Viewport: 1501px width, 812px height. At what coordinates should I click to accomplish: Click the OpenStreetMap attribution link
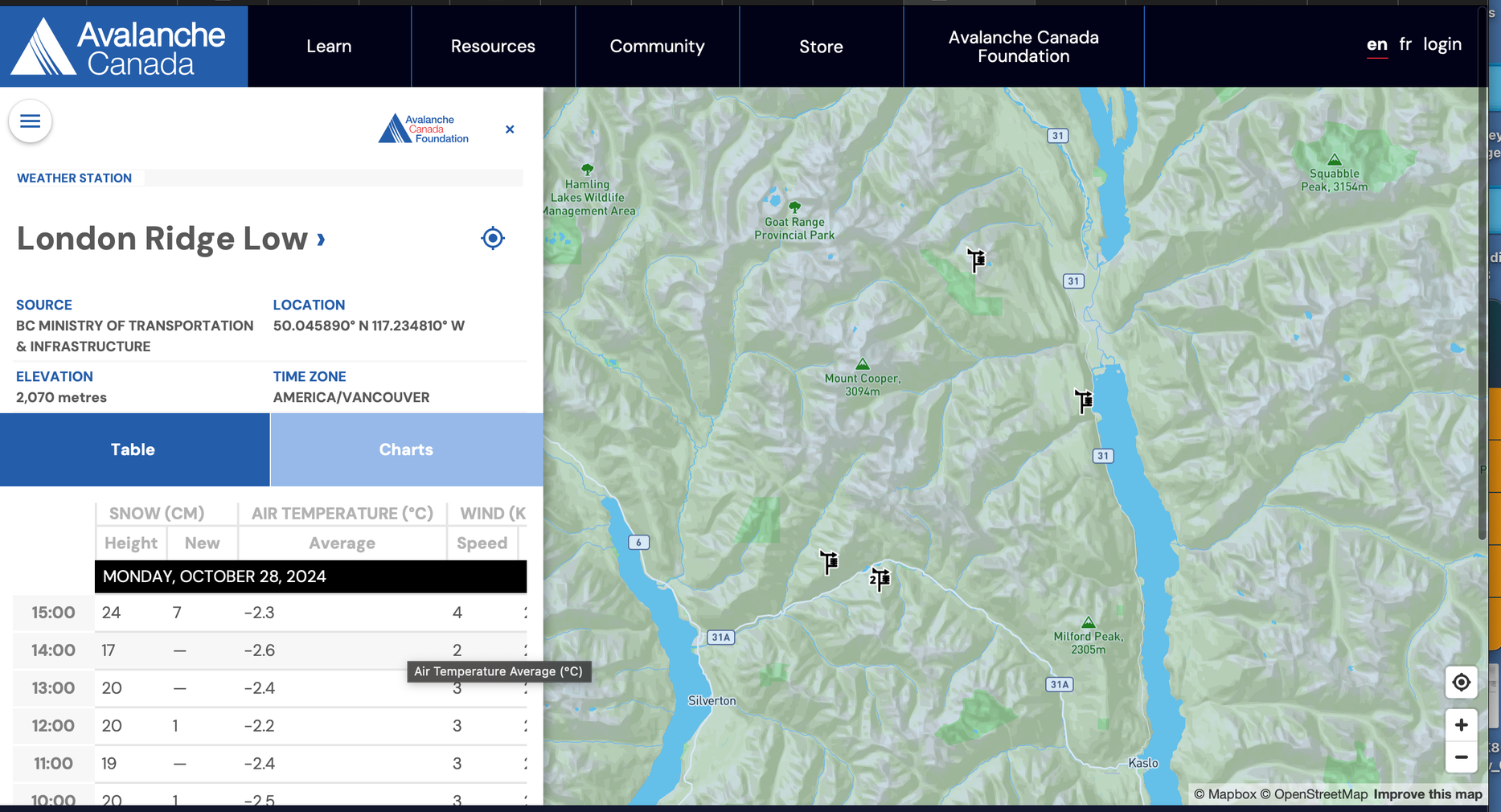pyautogui.click(x=1314, y=794)
